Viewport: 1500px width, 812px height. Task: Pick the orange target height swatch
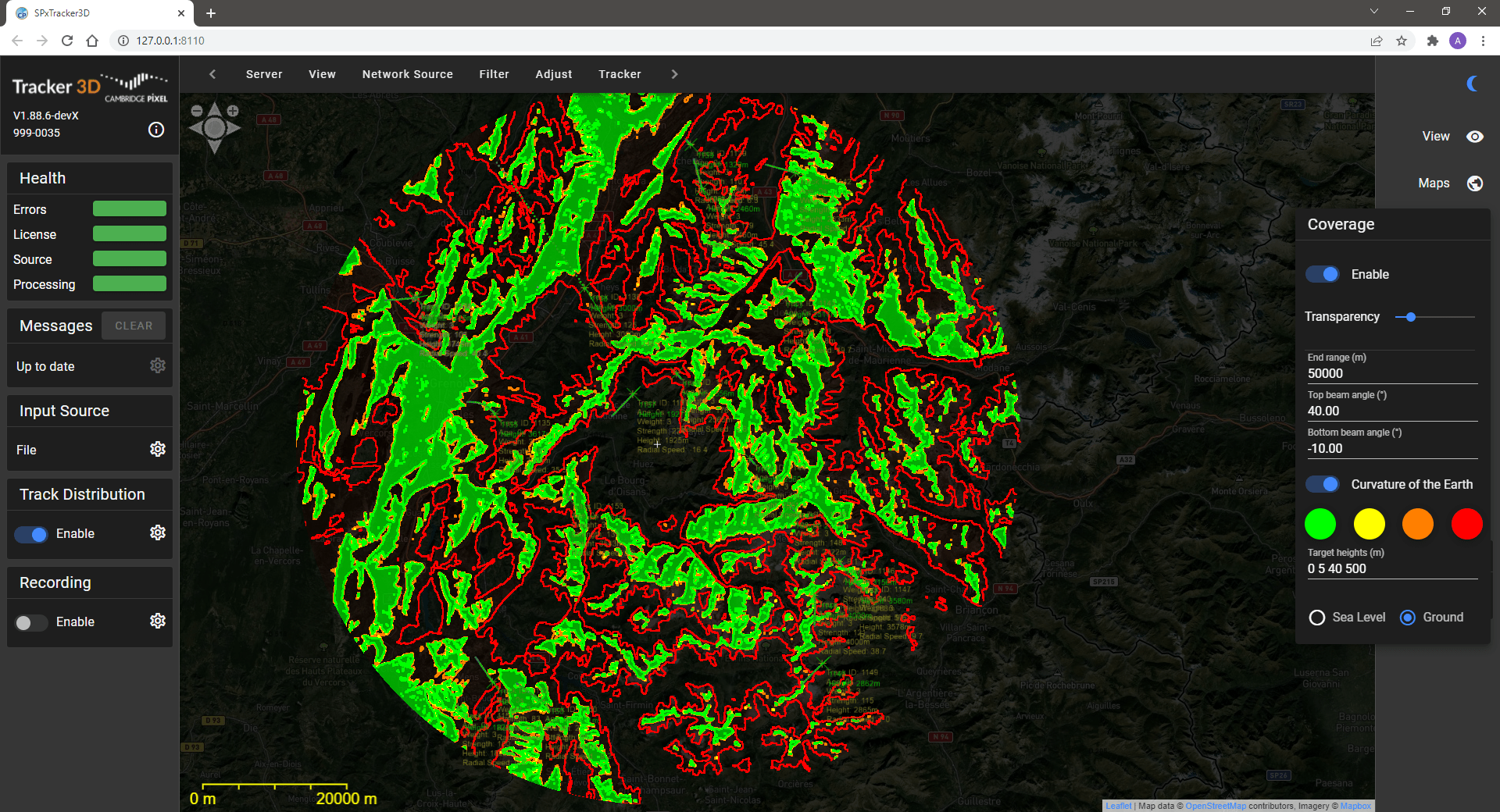[1417, 524]
